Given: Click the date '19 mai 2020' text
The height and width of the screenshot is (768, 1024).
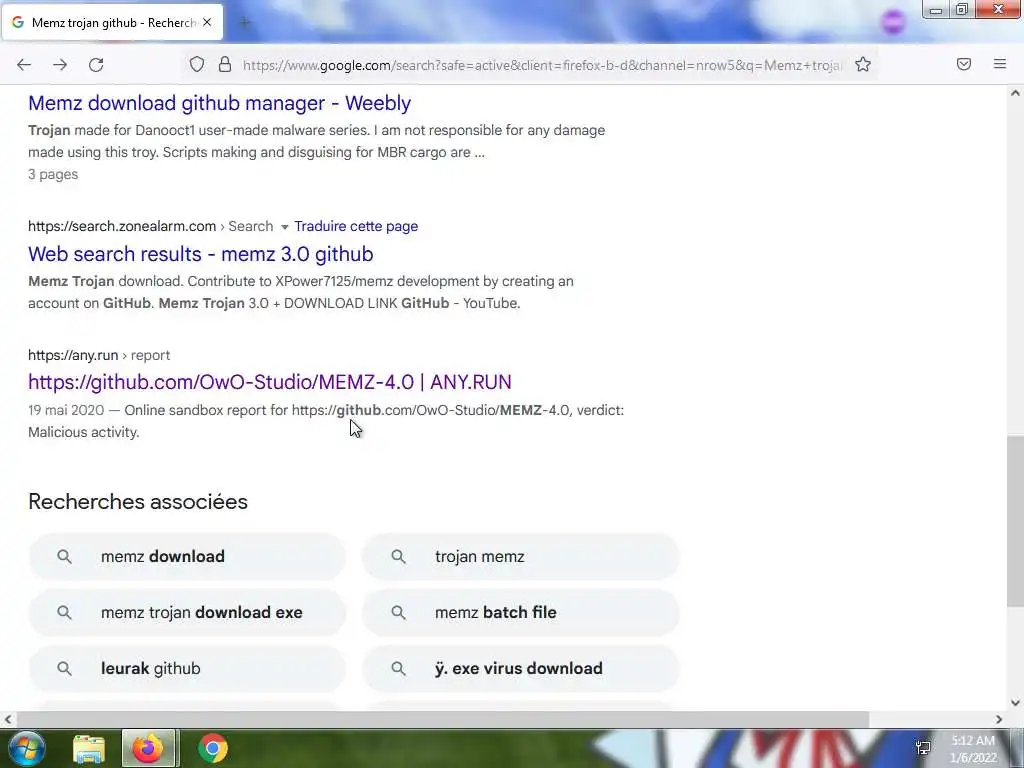Looking at the screenshot, I should (x=66, y=410).
